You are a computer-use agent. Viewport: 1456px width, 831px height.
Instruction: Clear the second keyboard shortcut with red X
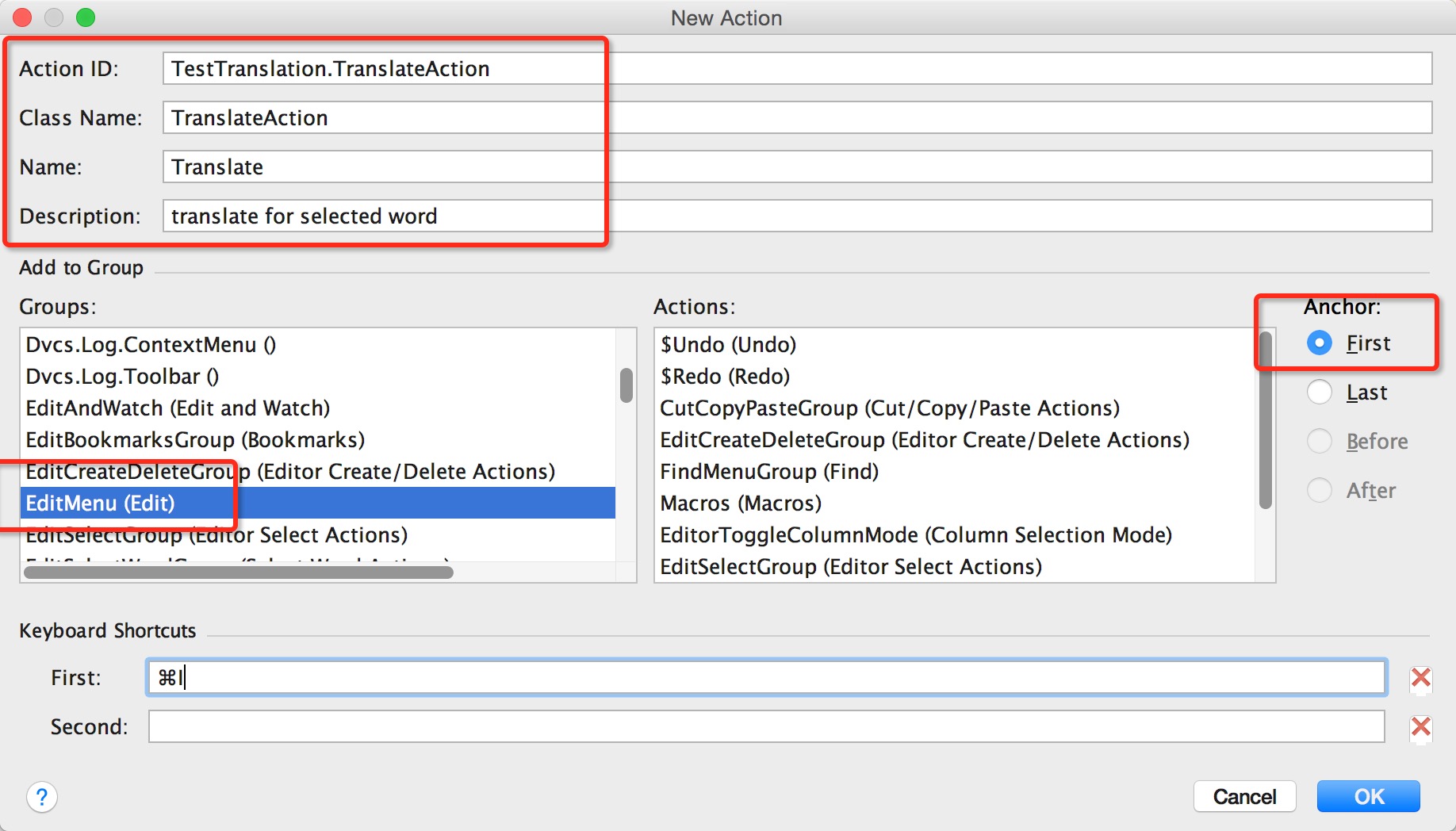1420,727
